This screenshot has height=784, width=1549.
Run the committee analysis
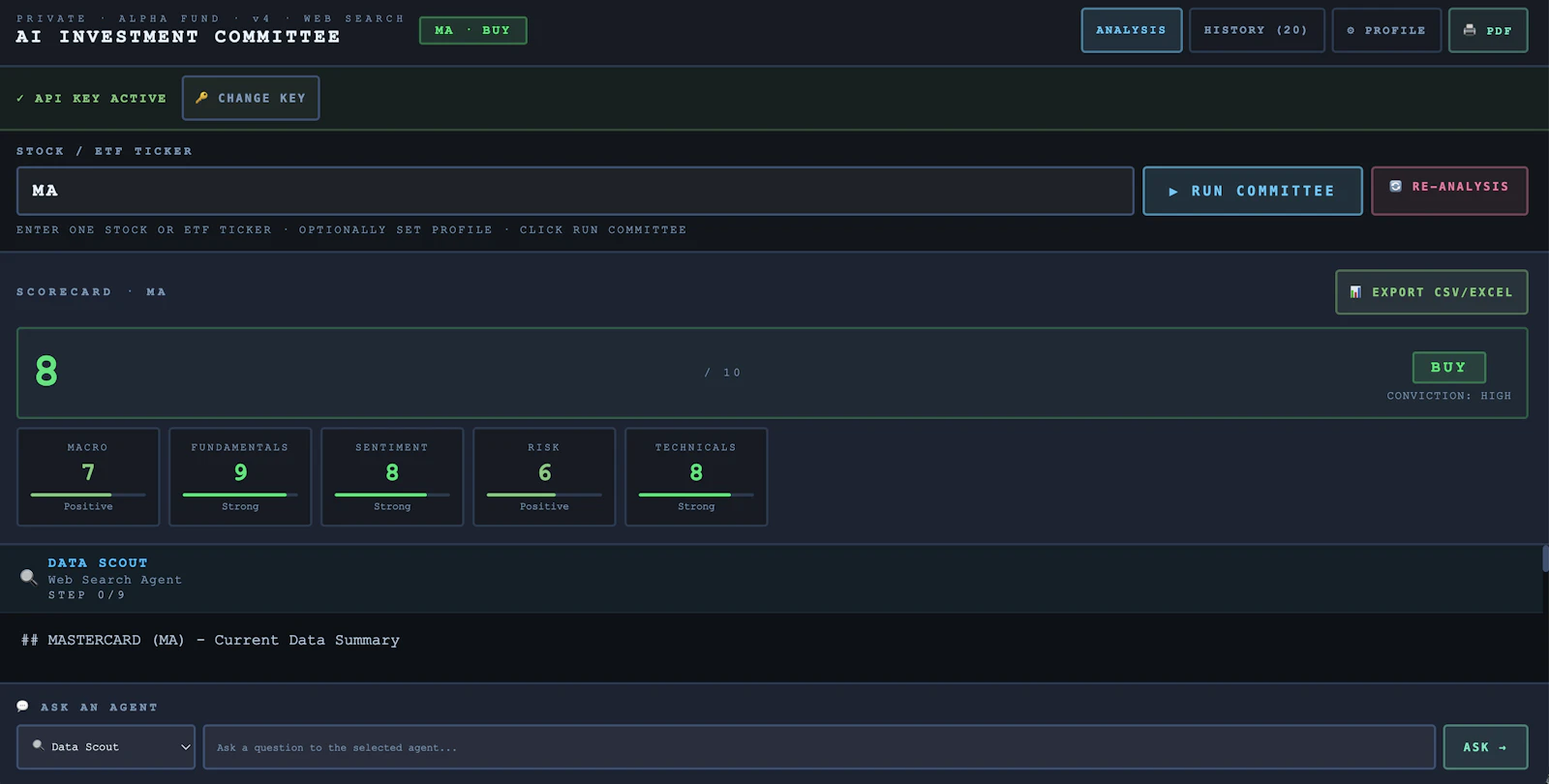coord(1252,191)
